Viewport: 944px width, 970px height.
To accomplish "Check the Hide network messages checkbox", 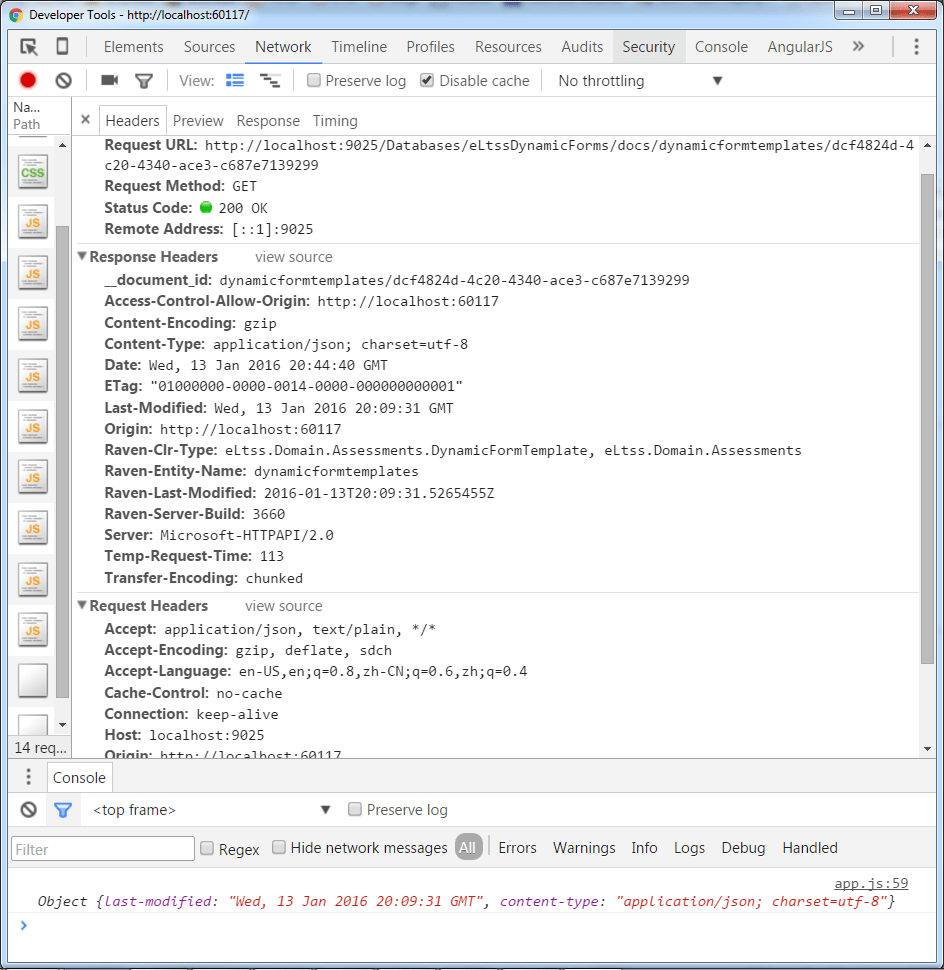I will (x=279, y=847).
